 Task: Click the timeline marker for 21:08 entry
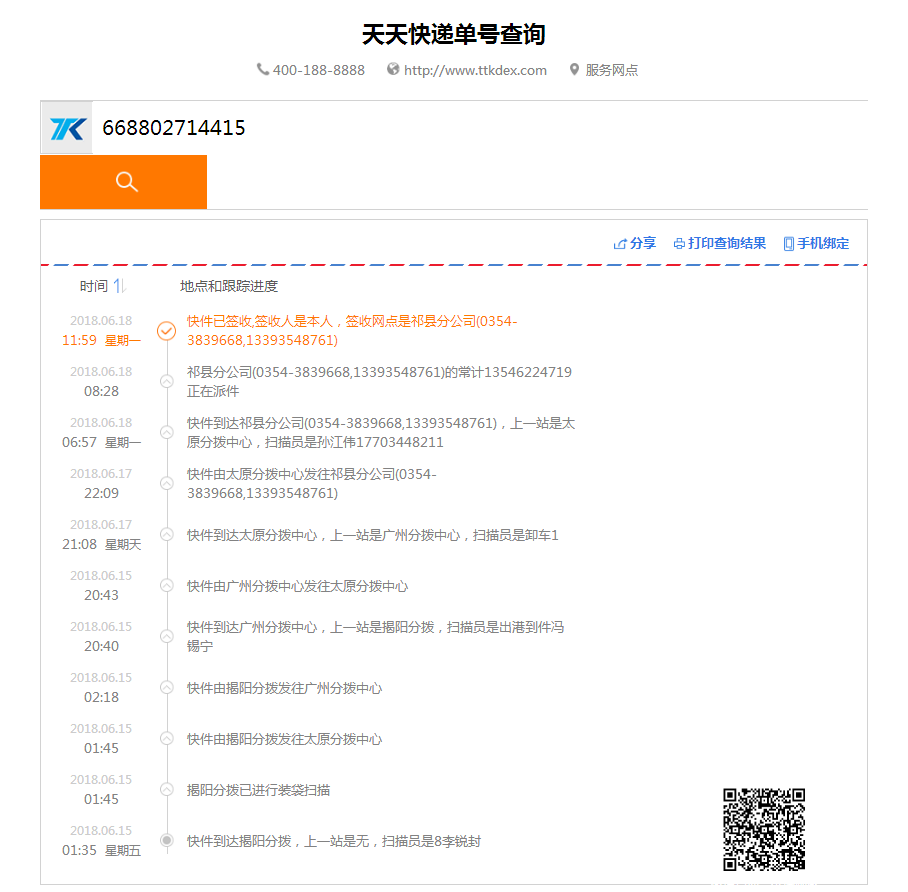pos(167,535)
